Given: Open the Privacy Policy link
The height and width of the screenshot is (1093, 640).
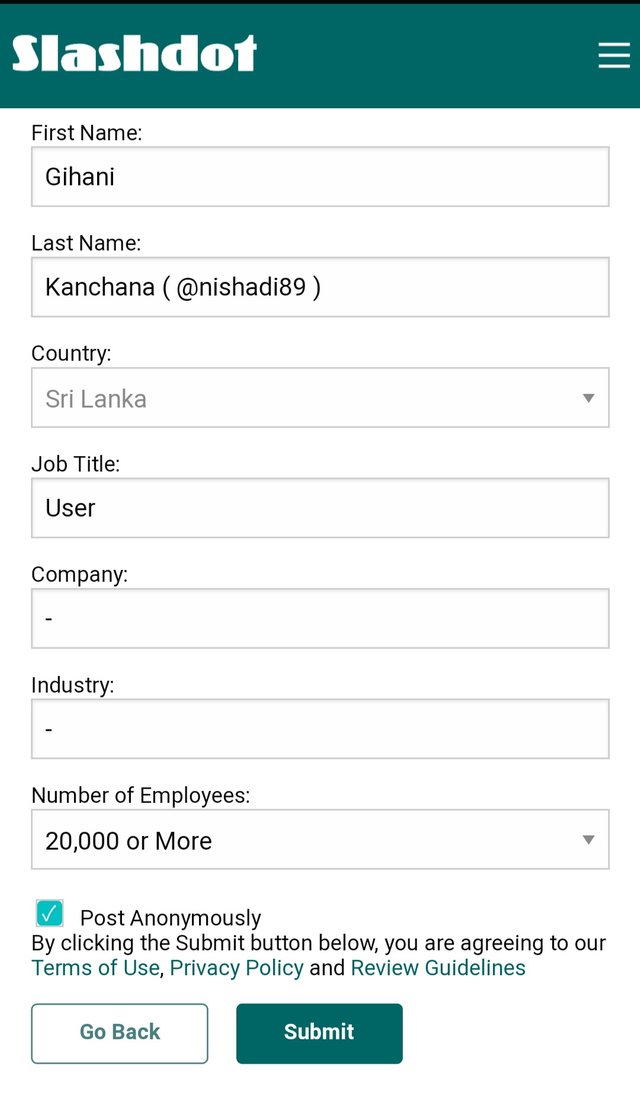Looking at the screenshot, I should pos(236,968).
